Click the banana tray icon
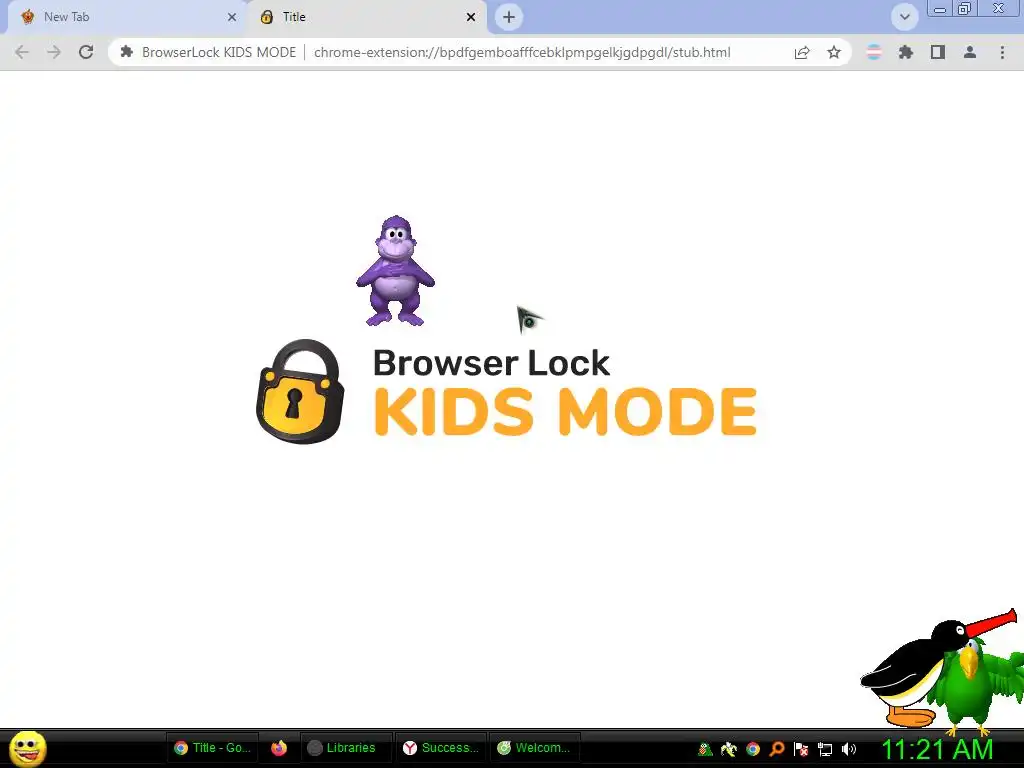Screen dimensions: 1024x768 tap(729, 749)
